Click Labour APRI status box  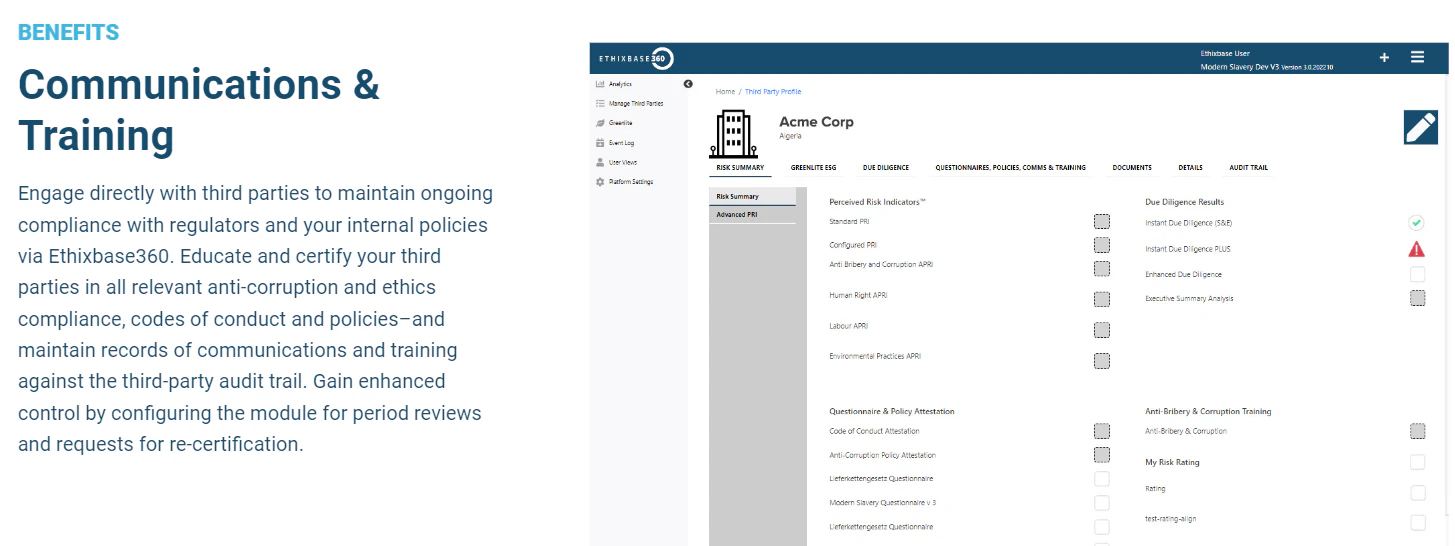1102,330
